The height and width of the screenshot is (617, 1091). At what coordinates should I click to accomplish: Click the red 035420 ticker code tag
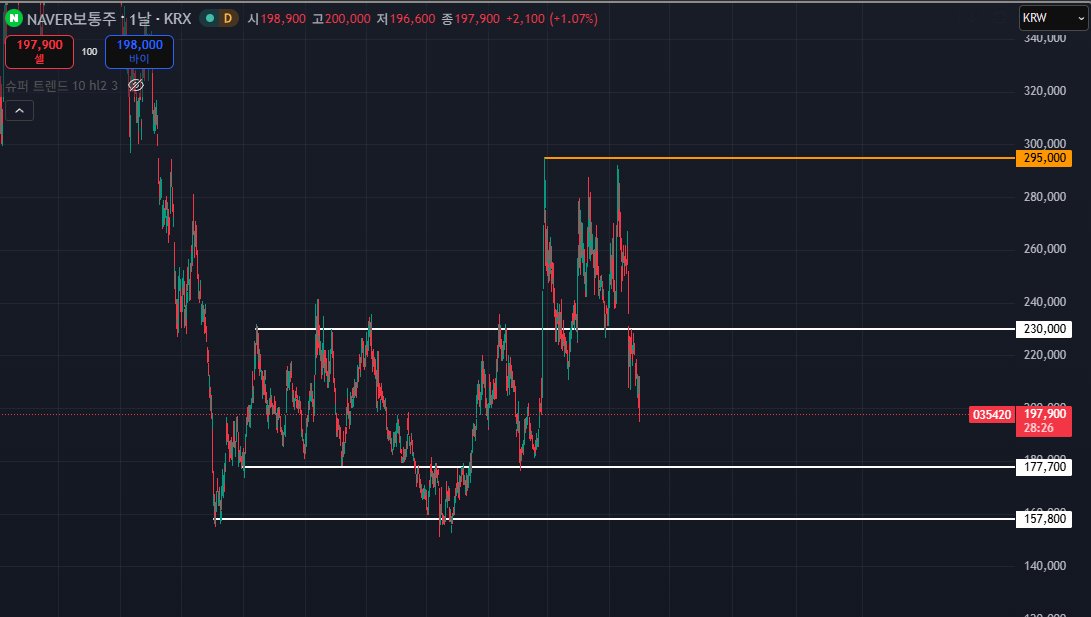992,415
